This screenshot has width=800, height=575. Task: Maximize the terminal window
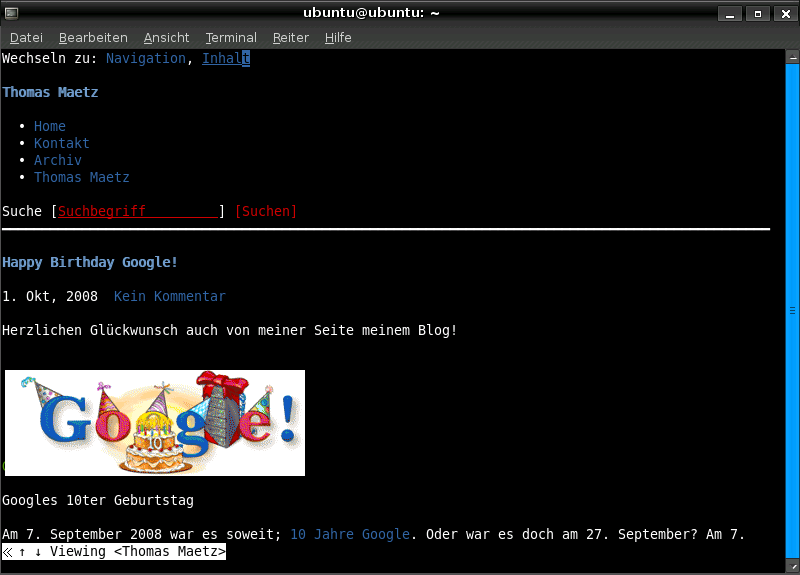tap(757, 13)
